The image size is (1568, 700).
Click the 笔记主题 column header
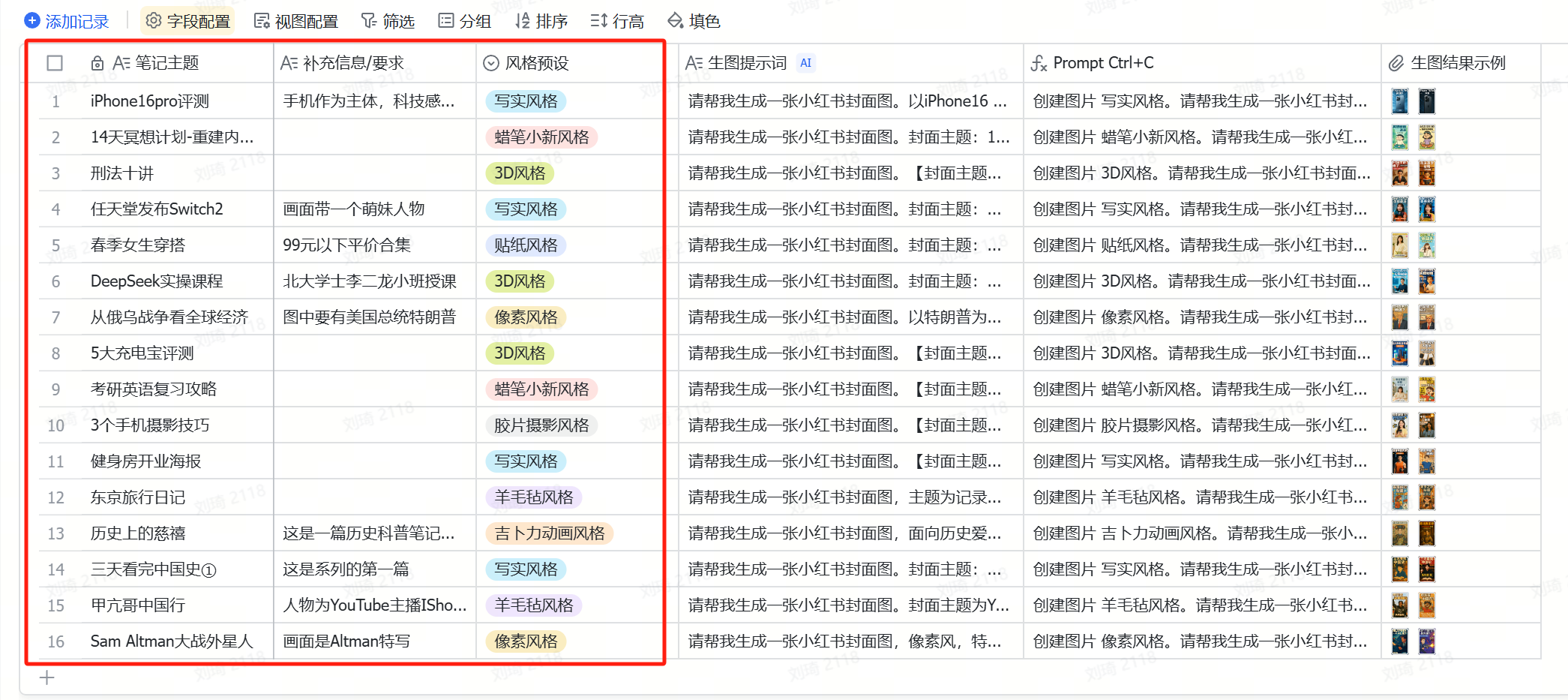coord(166,63)
